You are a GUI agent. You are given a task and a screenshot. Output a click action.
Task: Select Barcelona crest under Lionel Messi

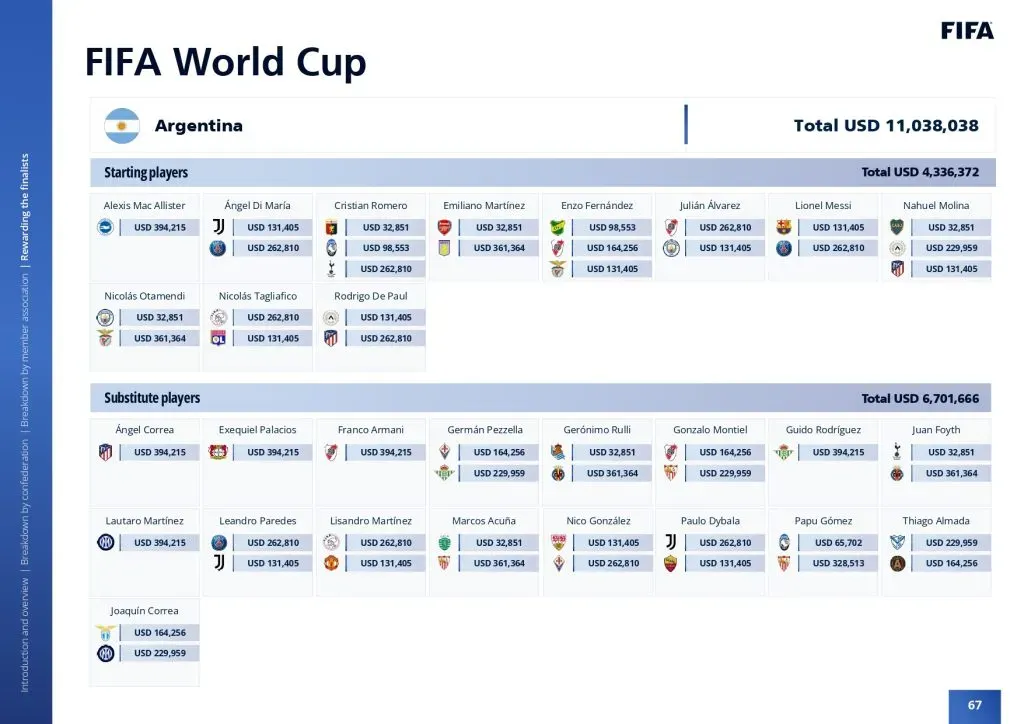784,228
